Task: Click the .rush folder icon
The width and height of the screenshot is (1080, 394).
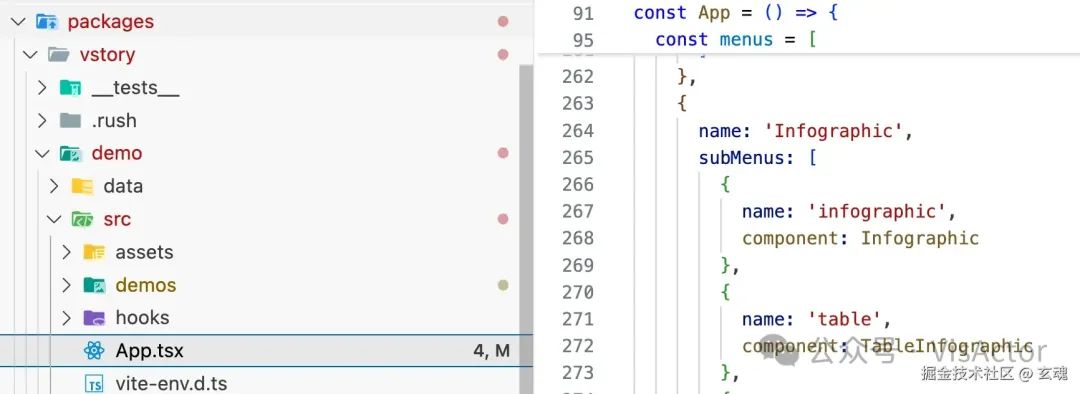Action: pos(70,121)
